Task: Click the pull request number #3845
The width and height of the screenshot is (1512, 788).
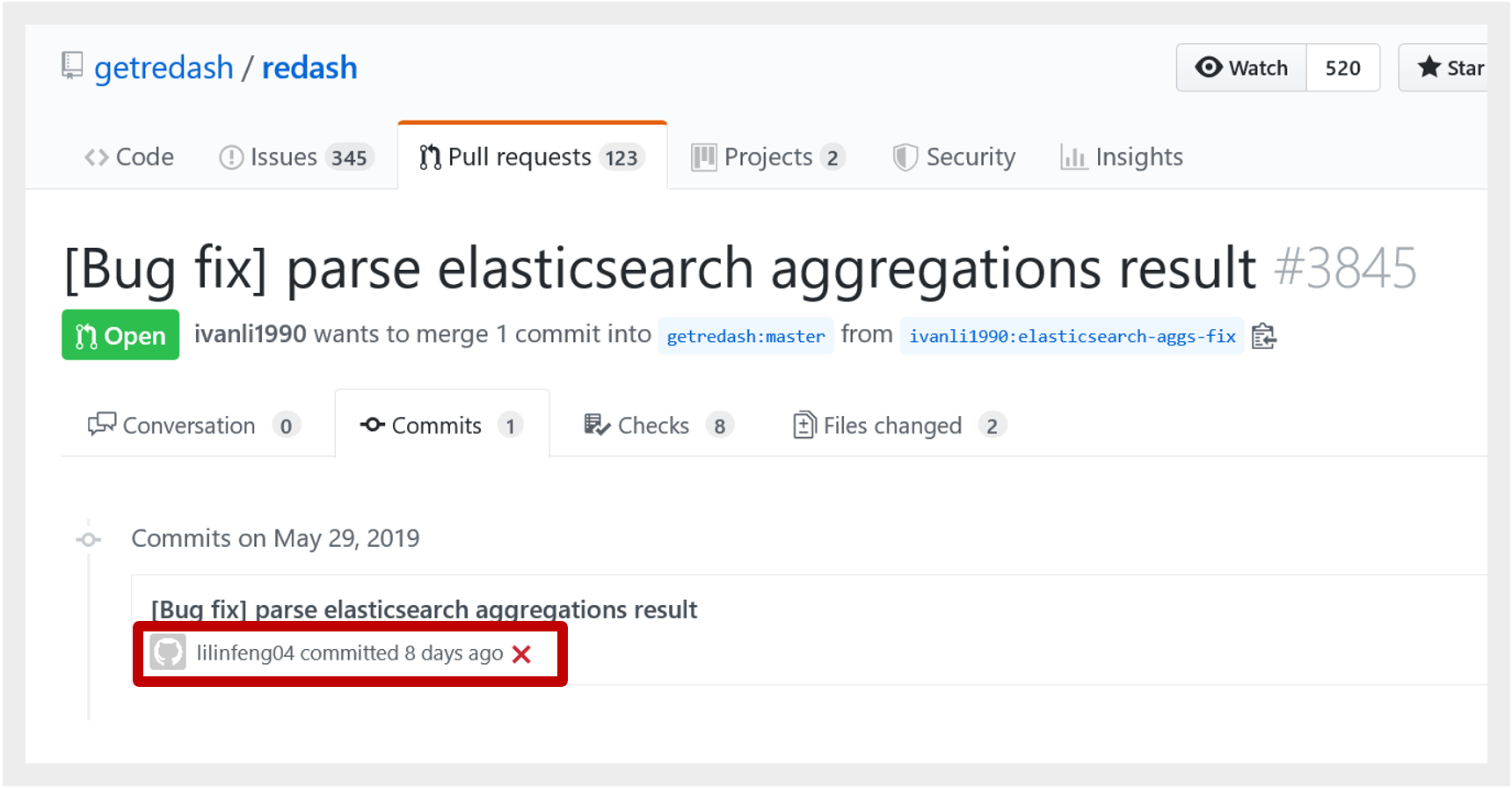Action: click(1345, 268)
